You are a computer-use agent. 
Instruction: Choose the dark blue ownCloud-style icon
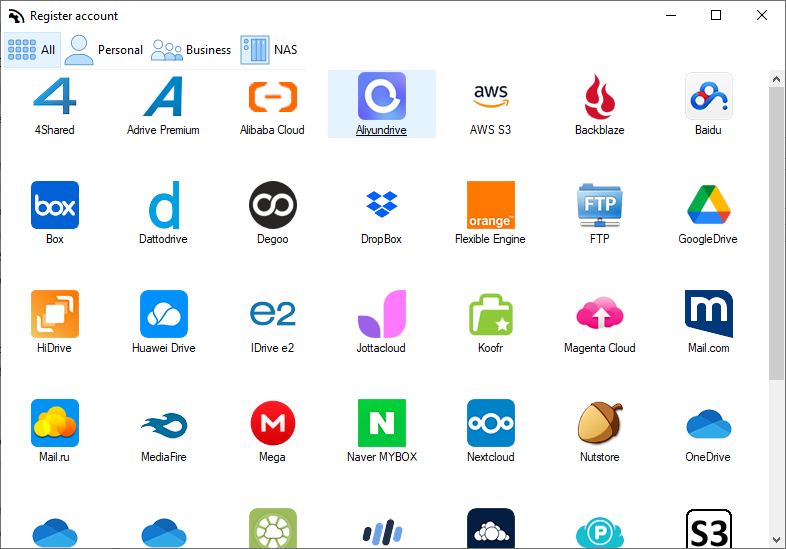pyautogui.click(x=491, y=528)
